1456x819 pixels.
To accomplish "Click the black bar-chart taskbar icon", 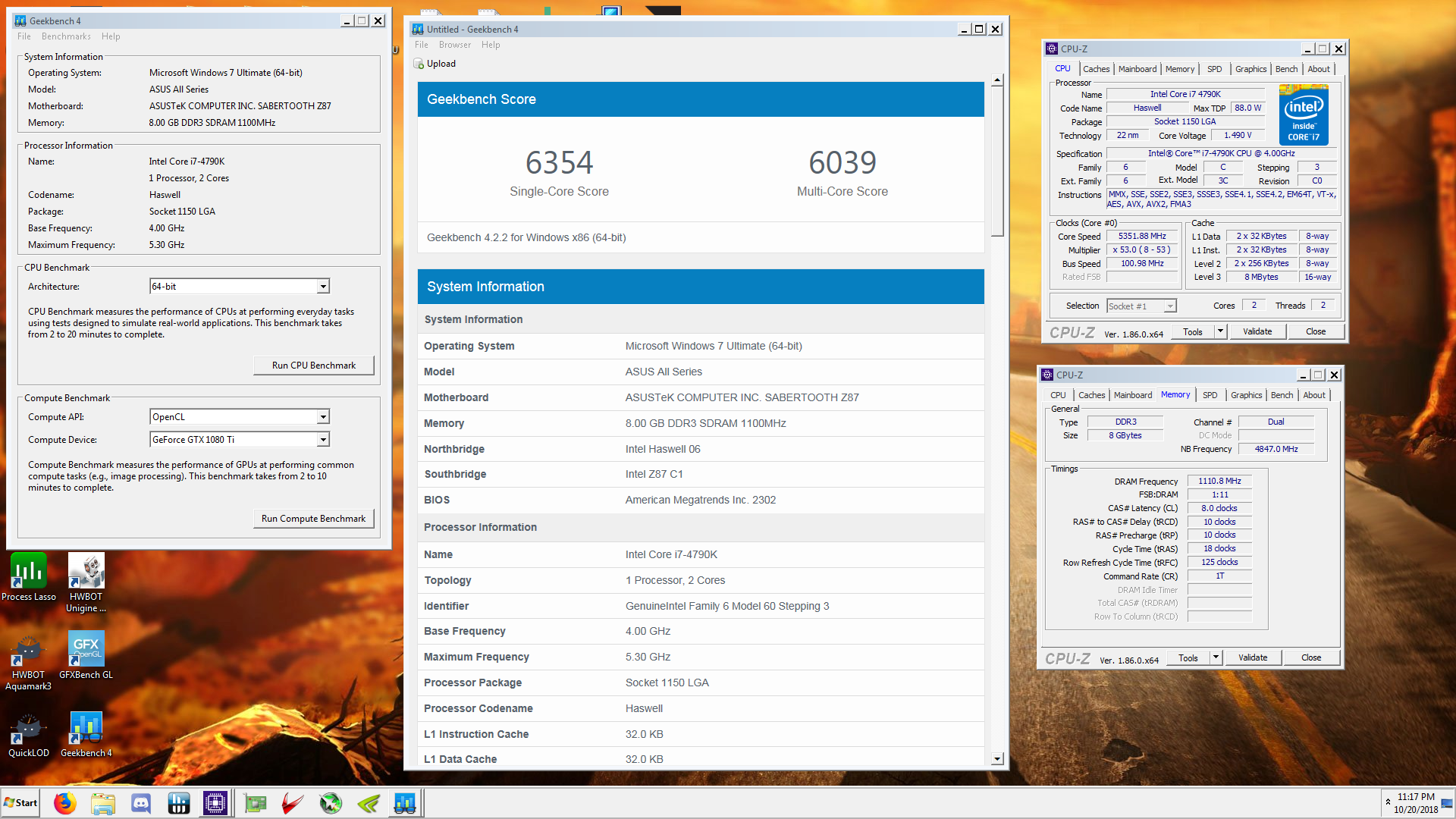I will click(179, 803).
